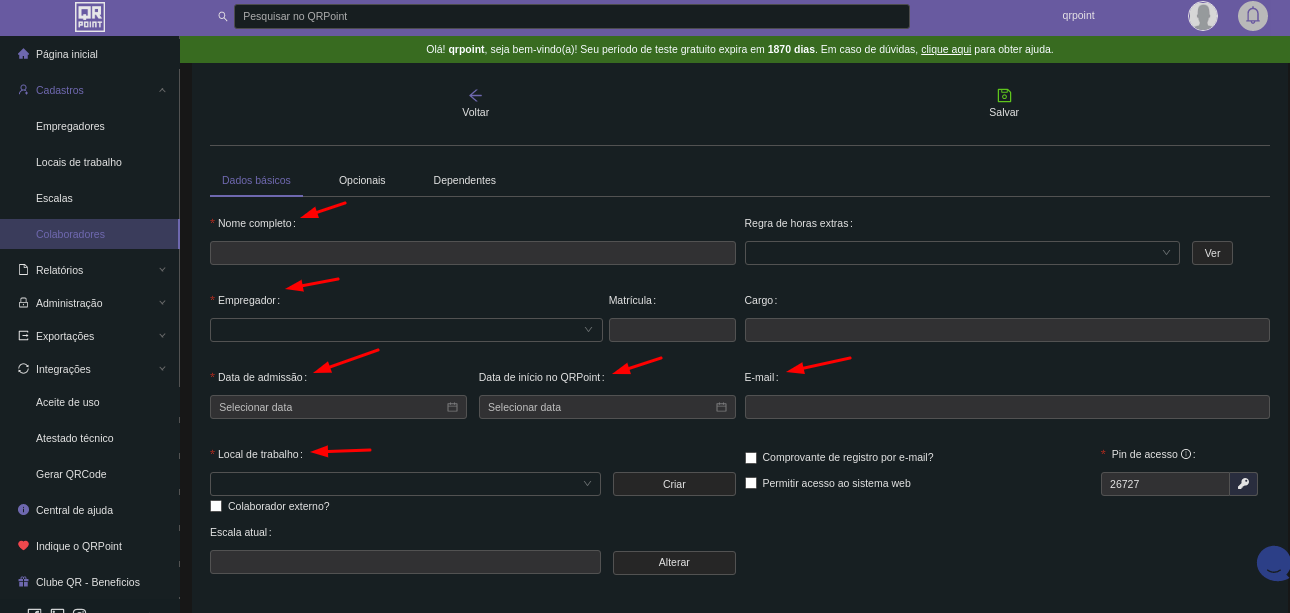Switch to the Dependentes tab
The image size is (1290, 613).
(464, 180)
